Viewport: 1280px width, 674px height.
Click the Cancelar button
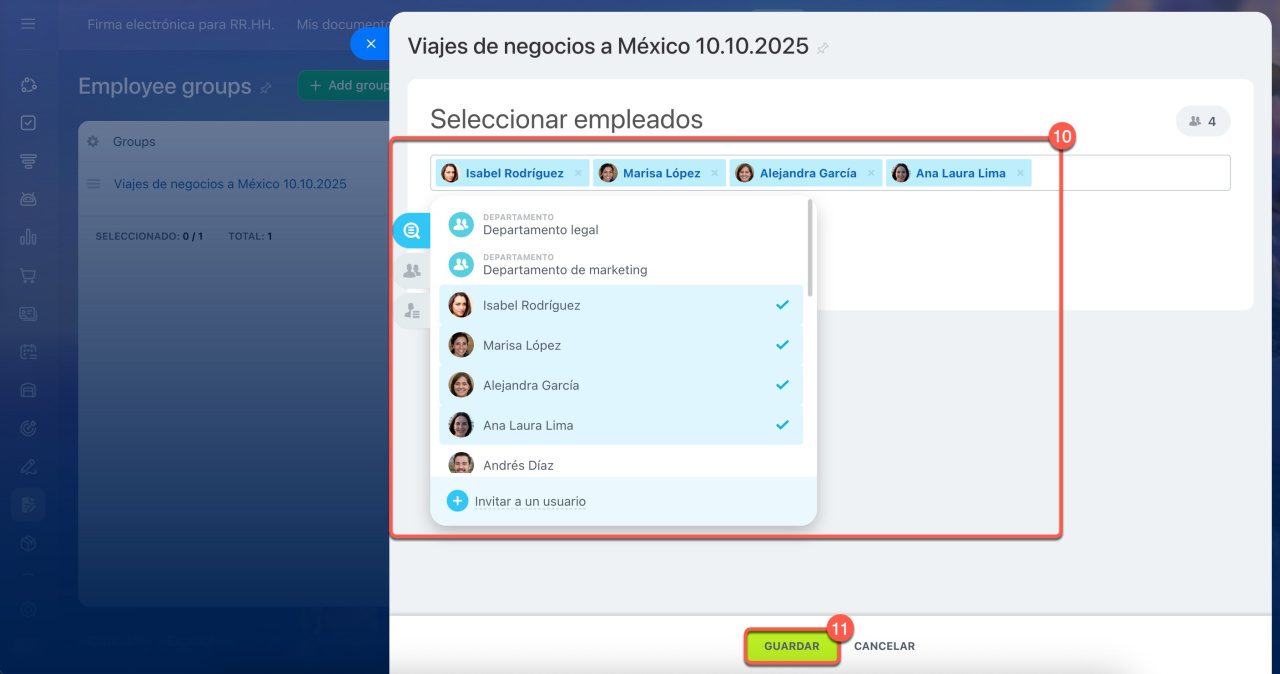[884, 646]
